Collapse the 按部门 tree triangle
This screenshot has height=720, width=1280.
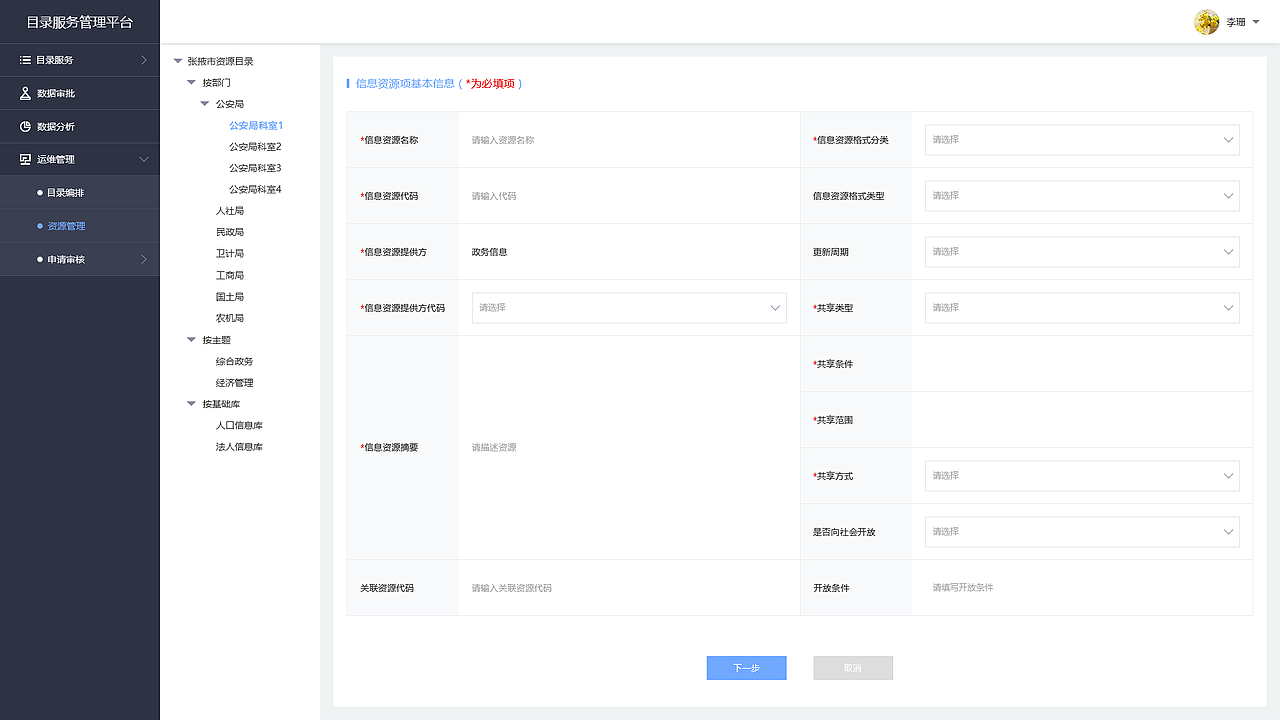point(192,82)
